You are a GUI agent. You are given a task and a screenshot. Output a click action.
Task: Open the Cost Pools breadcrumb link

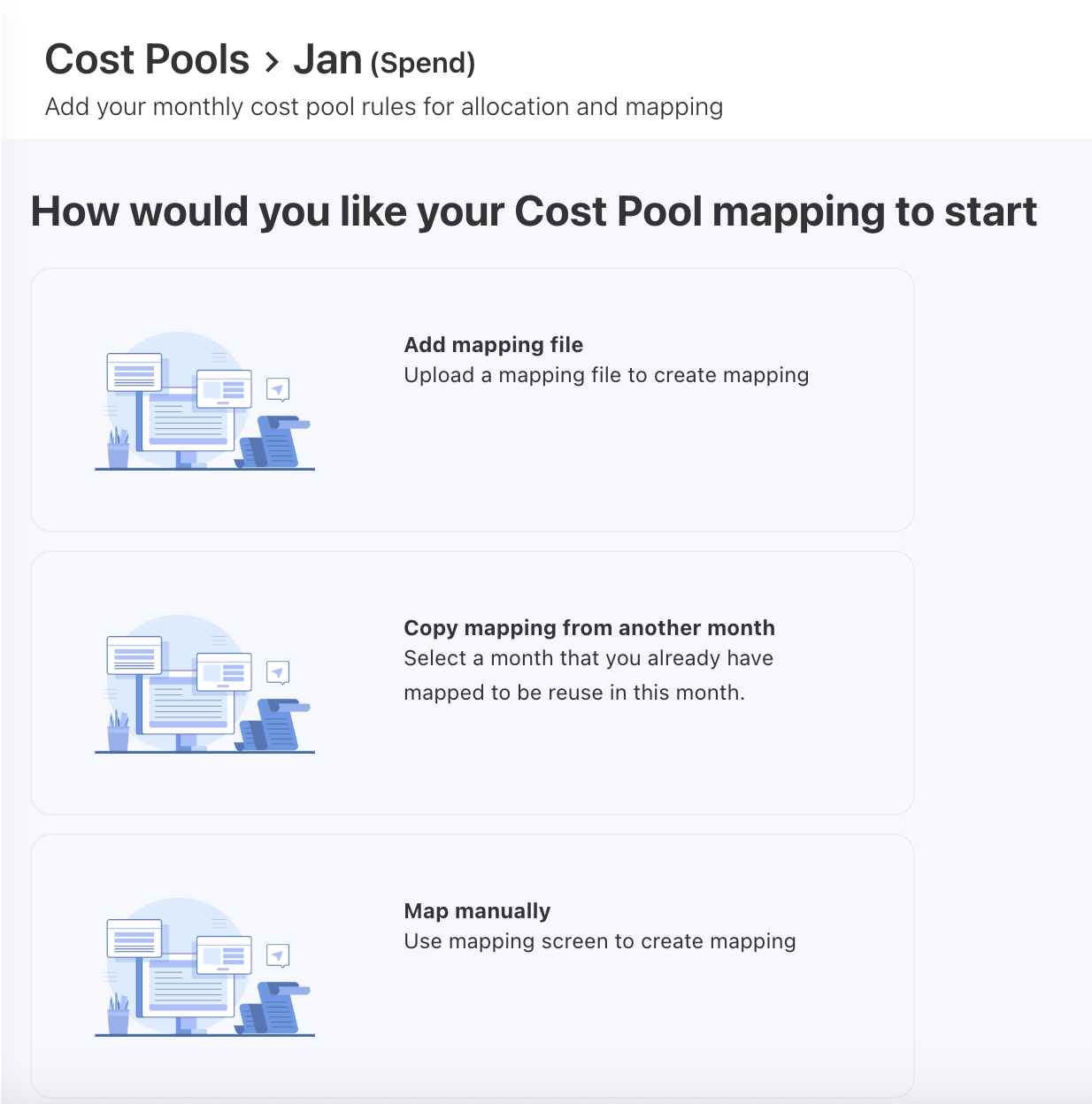(x=147, y=59)
